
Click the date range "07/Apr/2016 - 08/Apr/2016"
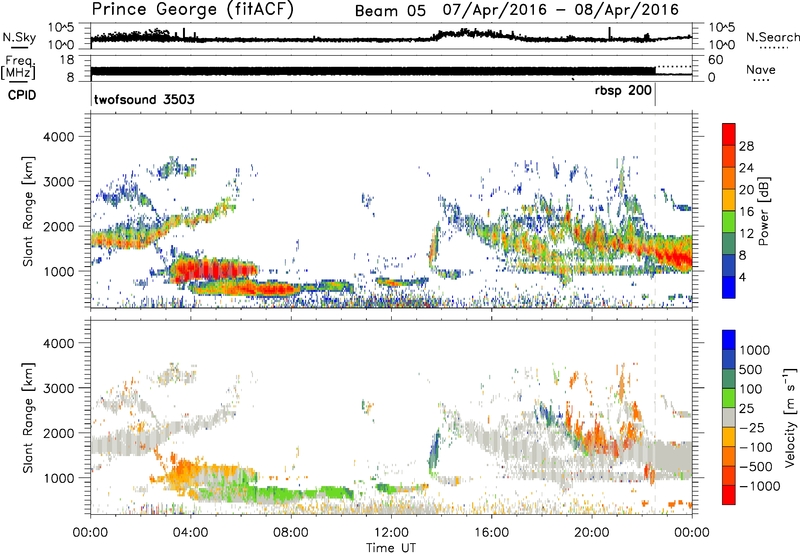561,10
